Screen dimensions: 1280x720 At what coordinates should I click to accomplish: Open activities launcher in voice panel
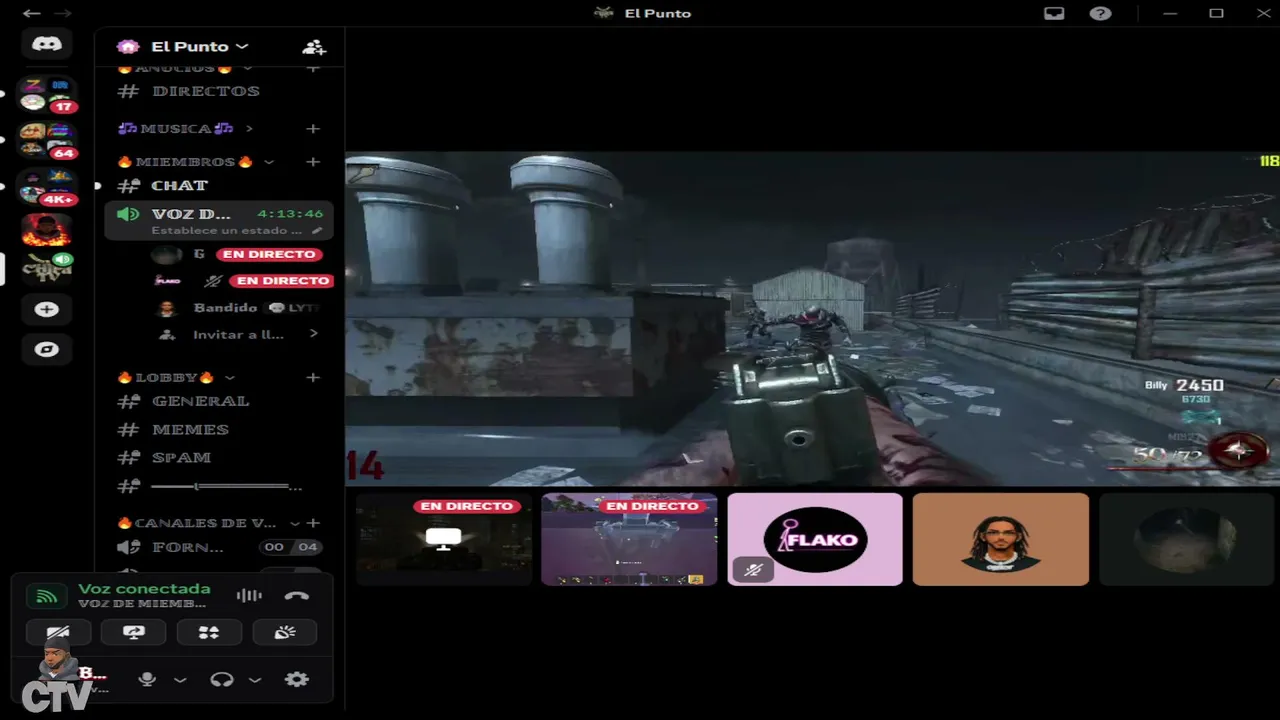pyautogui.click(x=208, y=632)
